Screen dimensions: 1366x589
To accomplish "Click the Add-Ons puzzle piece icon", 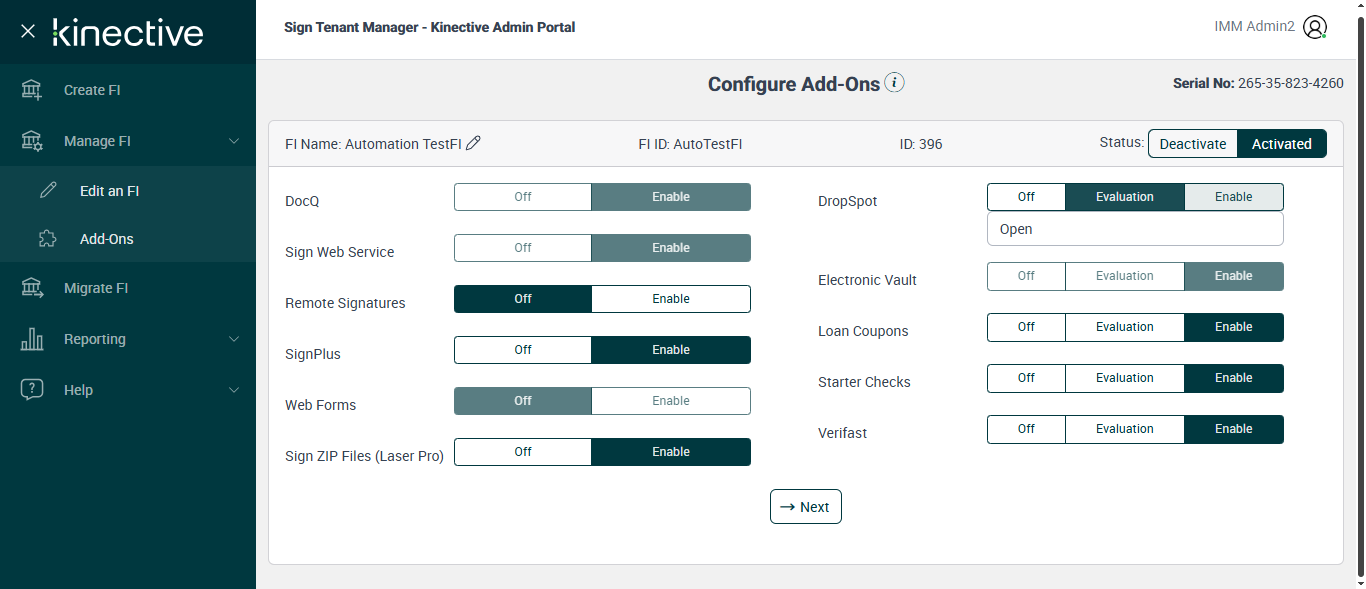I will 48,239.
